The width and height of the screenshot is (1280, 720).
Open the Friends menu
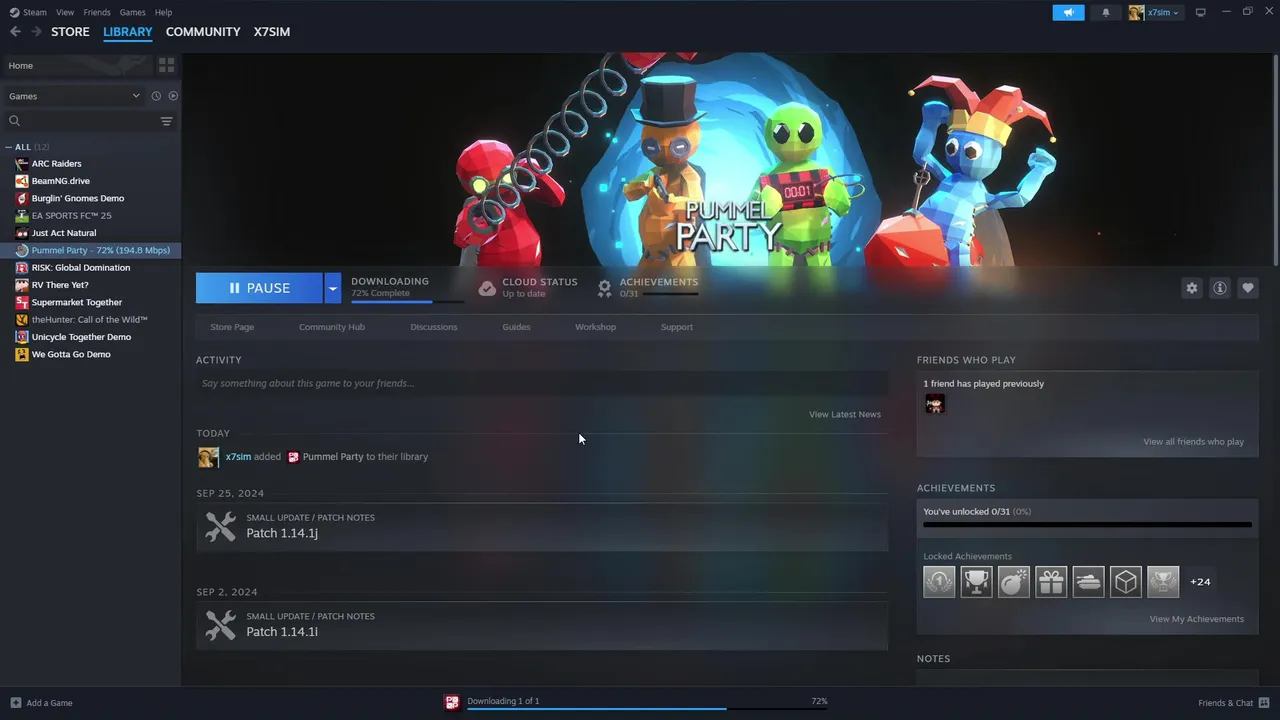97,12
